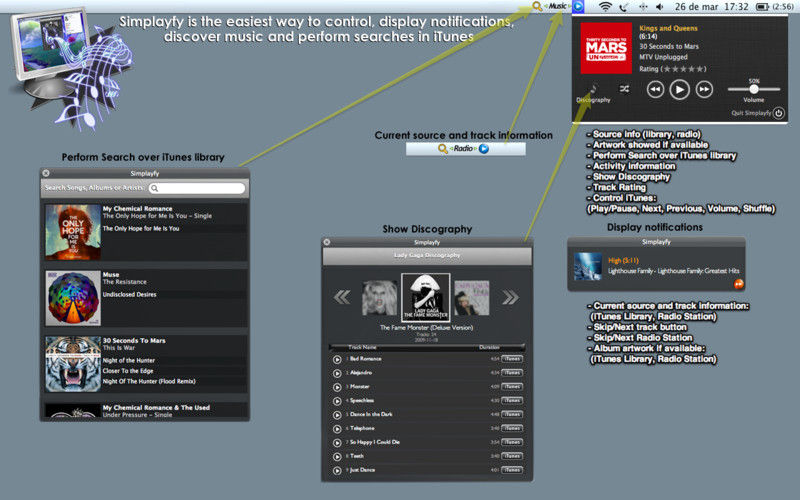Go to previous albums with the left double chevron

pyautogui.click(x=342, y=297)
